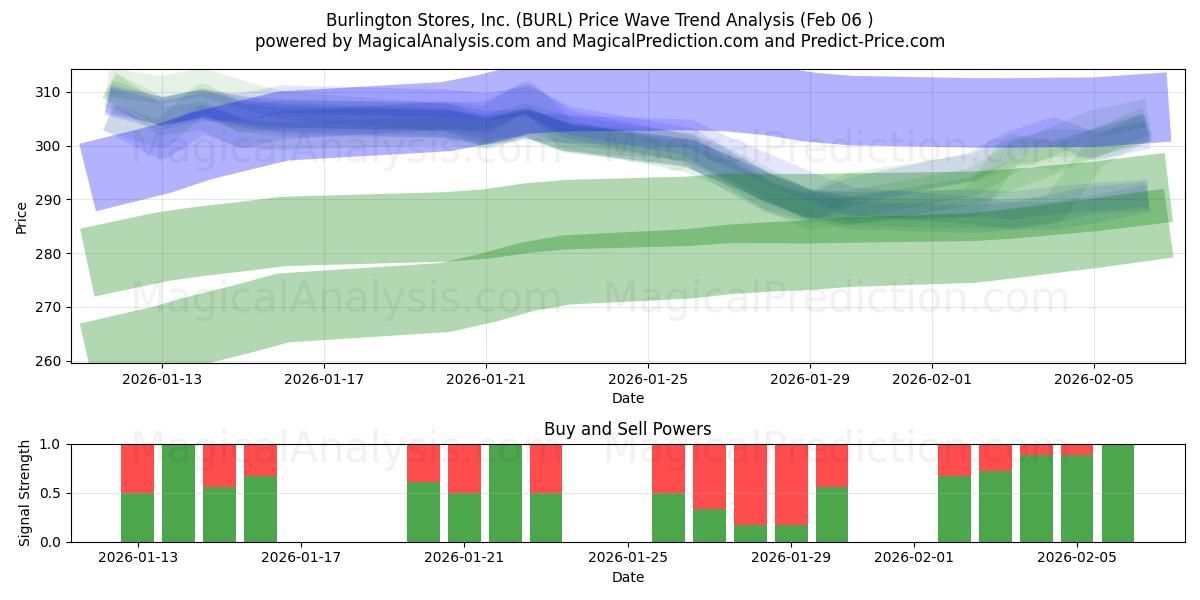
Task: Click 2026-01-25 date tick on price chart
Action: coord(648,379)
